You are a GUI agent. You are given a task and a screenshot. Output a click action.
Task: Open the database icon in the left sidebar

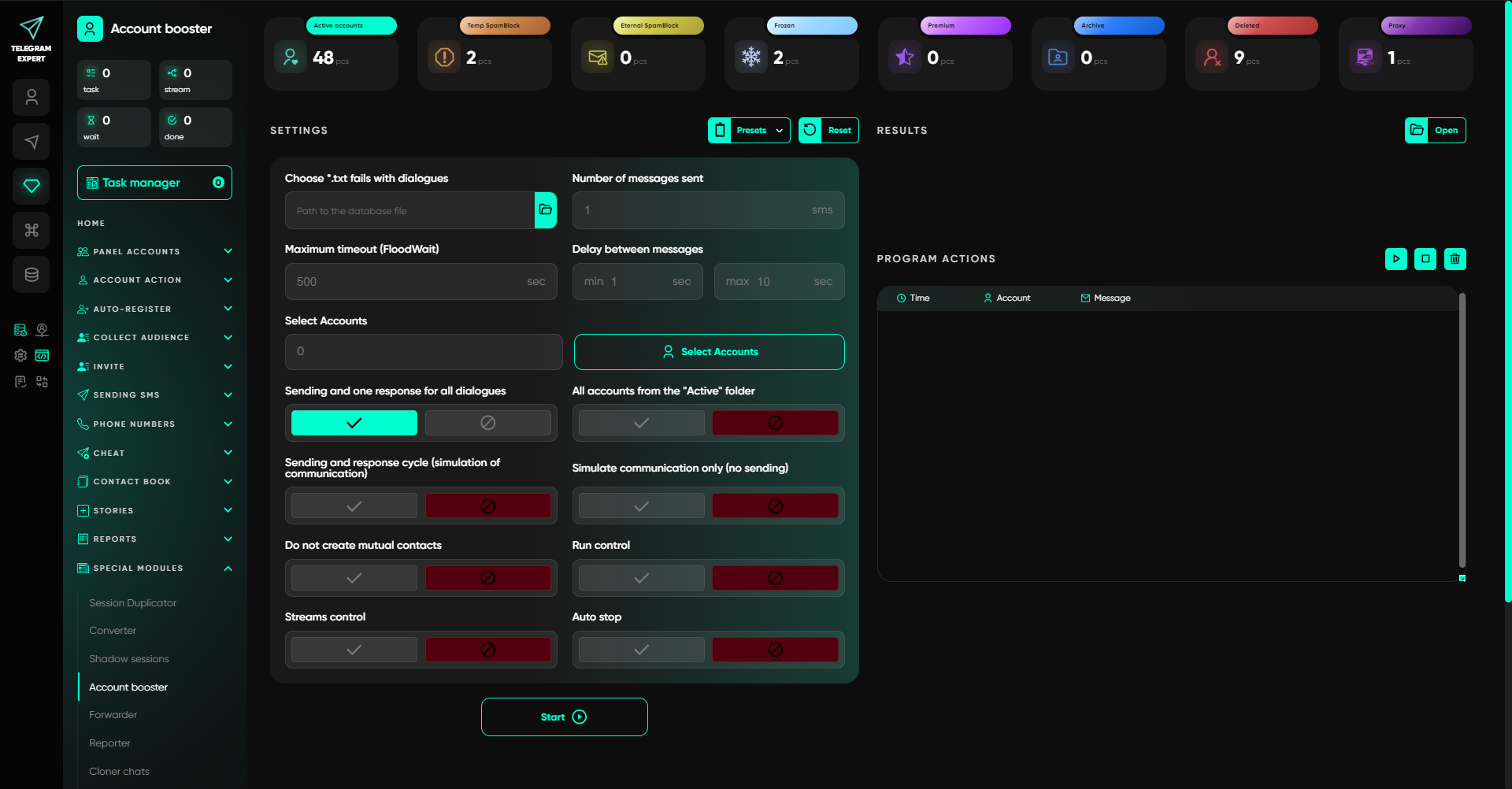(x=31, y=274)
